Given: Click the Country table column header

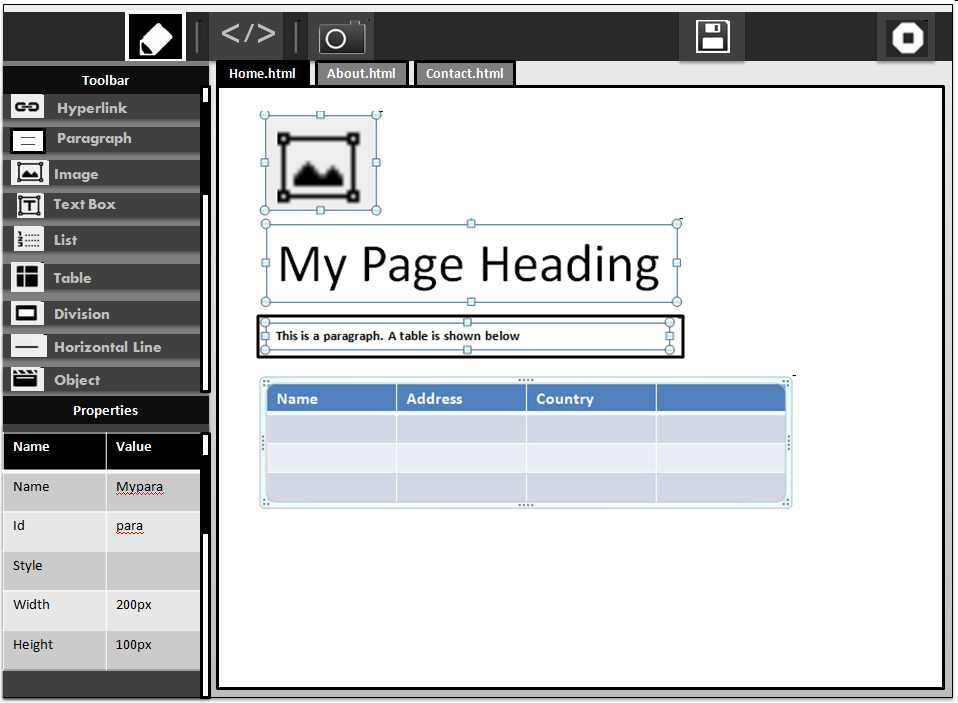Looking at the screenshot, I should tap(565, 399).
